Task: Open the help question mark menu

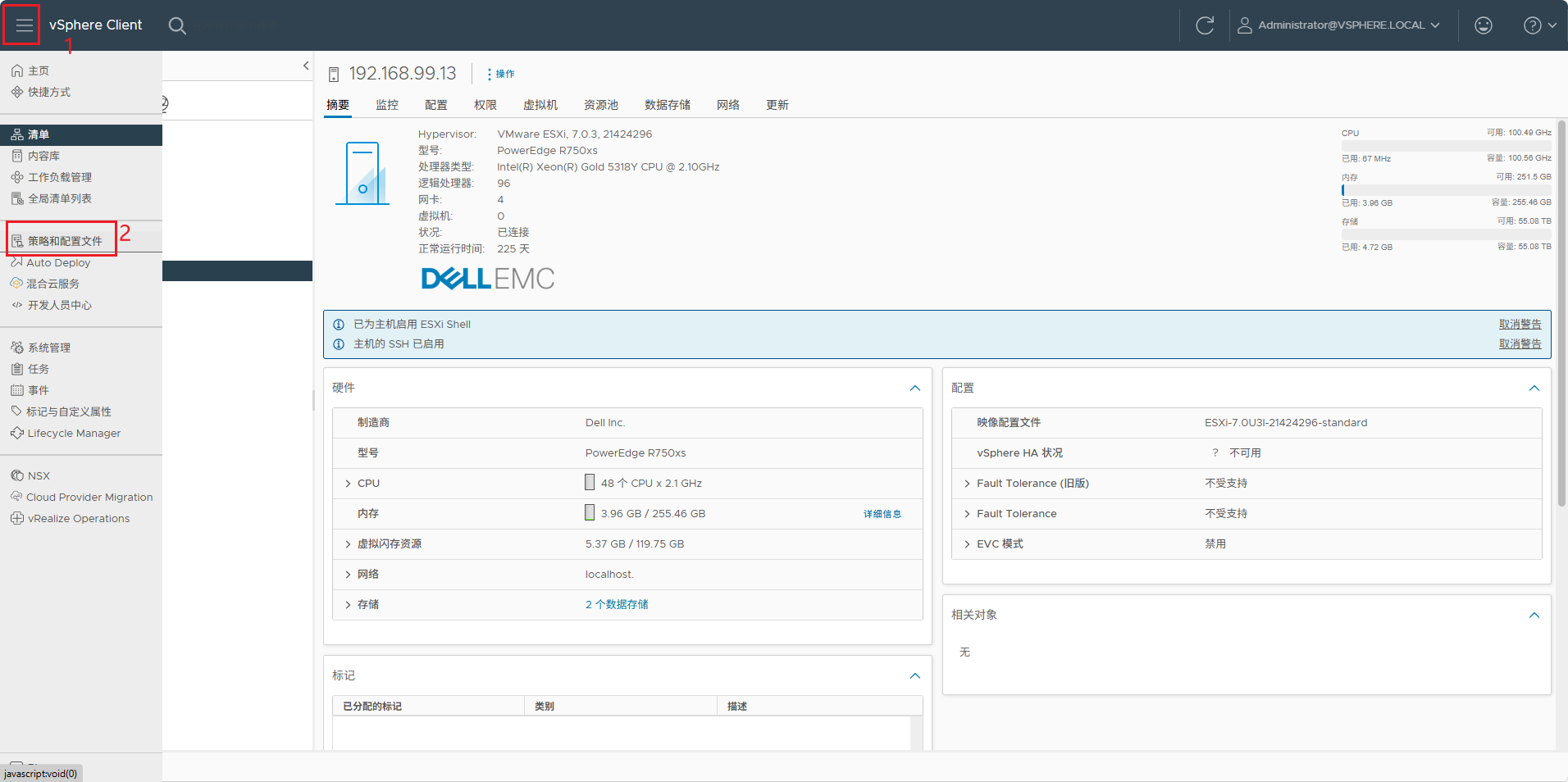Action: 1539,25
